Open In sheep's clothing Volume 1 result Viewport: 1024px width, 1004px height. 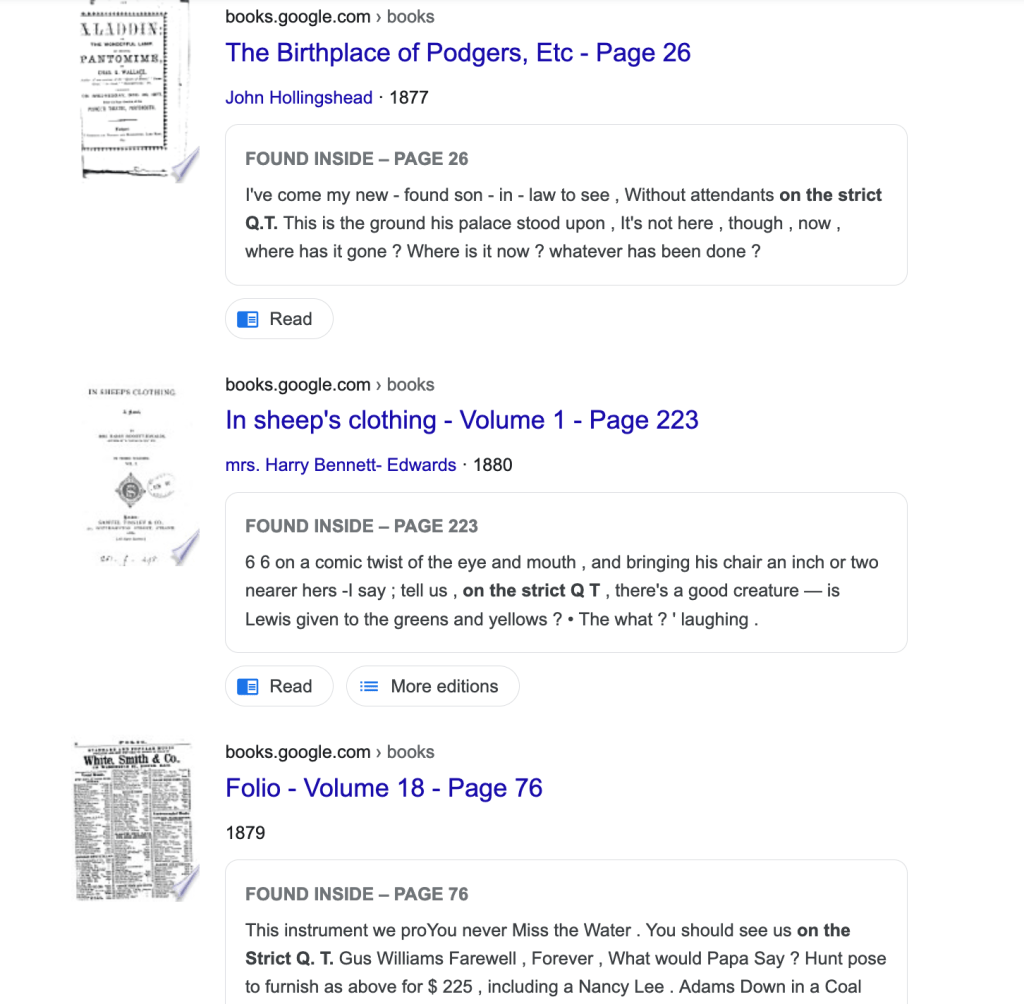[462, 420]
